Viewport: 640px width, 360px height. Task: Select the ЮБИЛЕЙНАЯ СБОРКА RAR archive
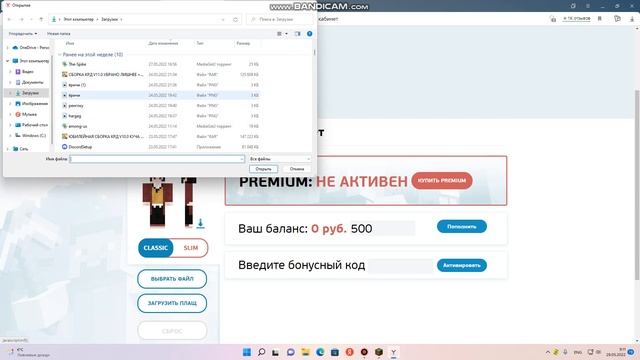(160, 136)
